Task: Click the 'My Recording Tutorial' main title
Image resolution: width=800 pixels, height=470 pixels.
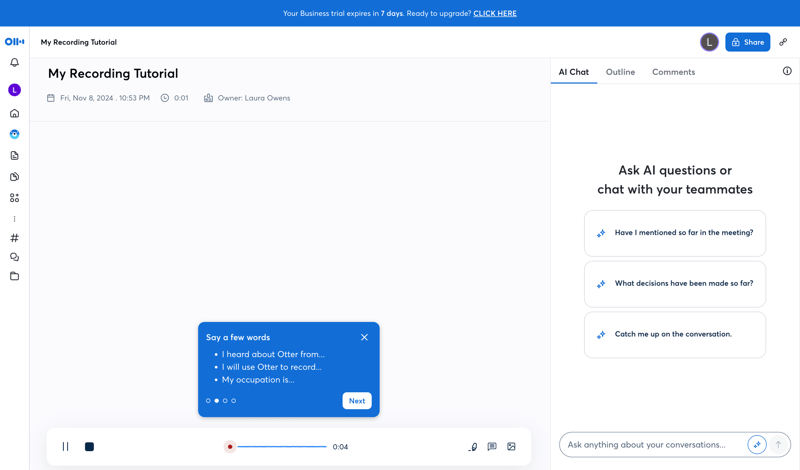Action: [x=113, y=73]
